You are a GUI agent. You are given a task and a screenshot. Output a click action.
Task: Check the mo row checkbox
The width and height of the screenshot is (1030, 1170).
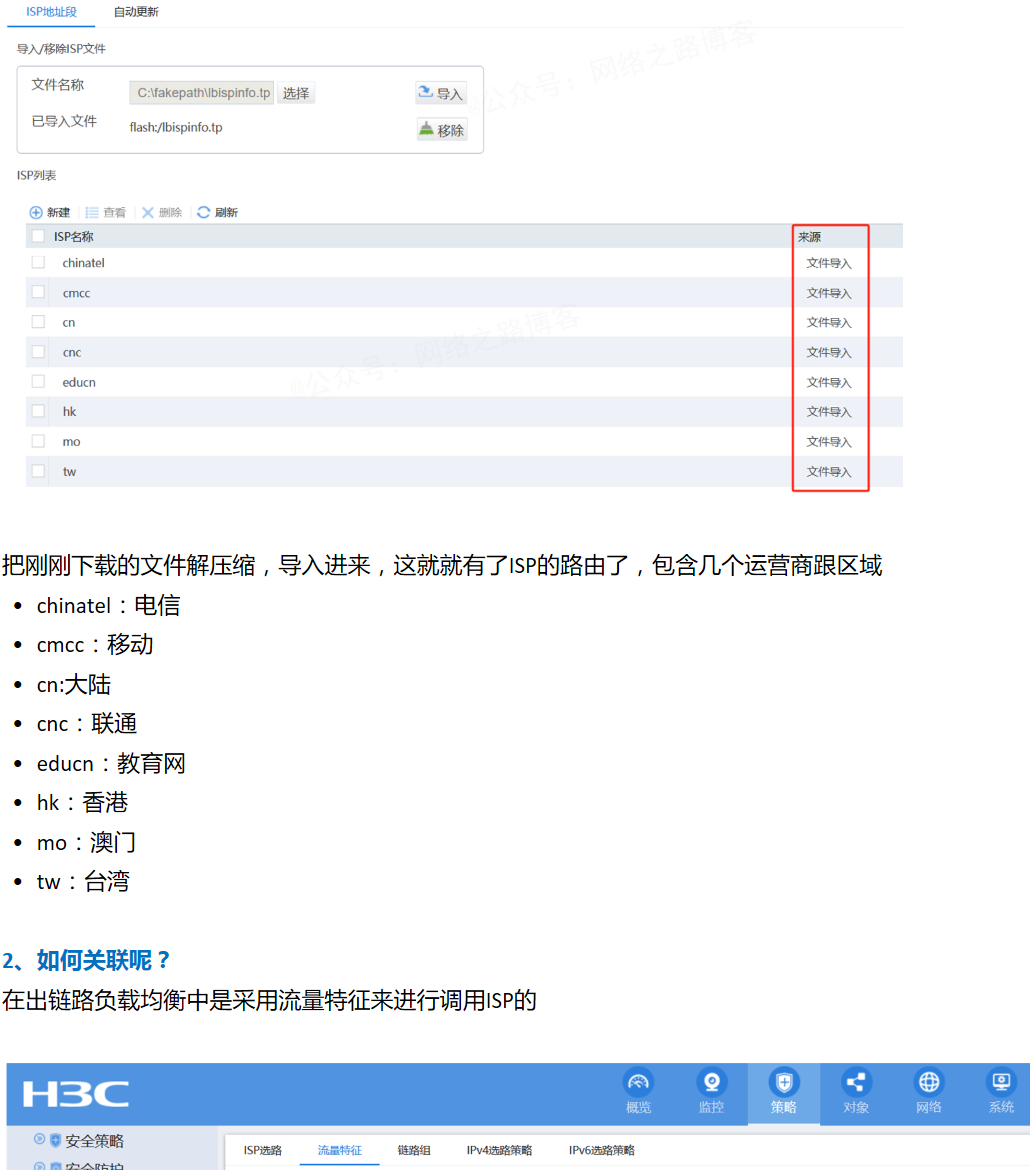[38, 442]
